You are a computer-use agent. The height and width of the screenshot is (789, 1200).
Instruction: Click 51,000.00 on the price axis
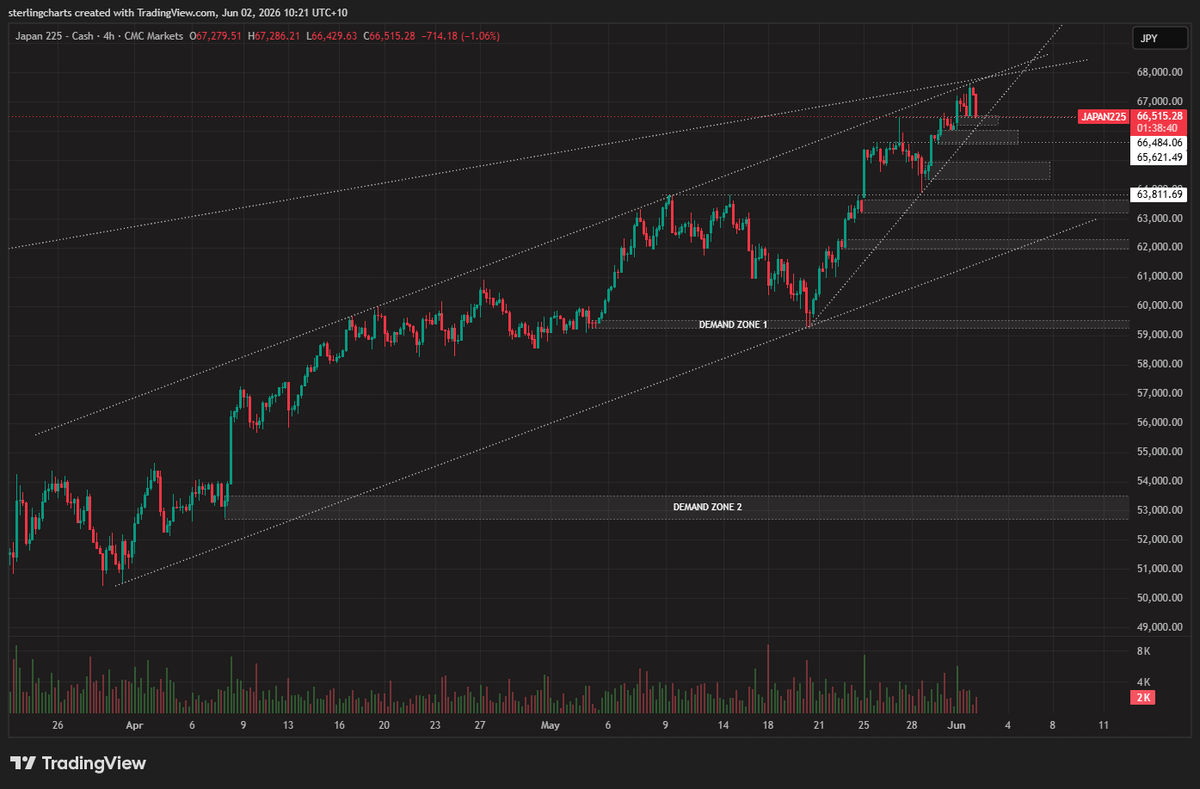(1160, 569)
